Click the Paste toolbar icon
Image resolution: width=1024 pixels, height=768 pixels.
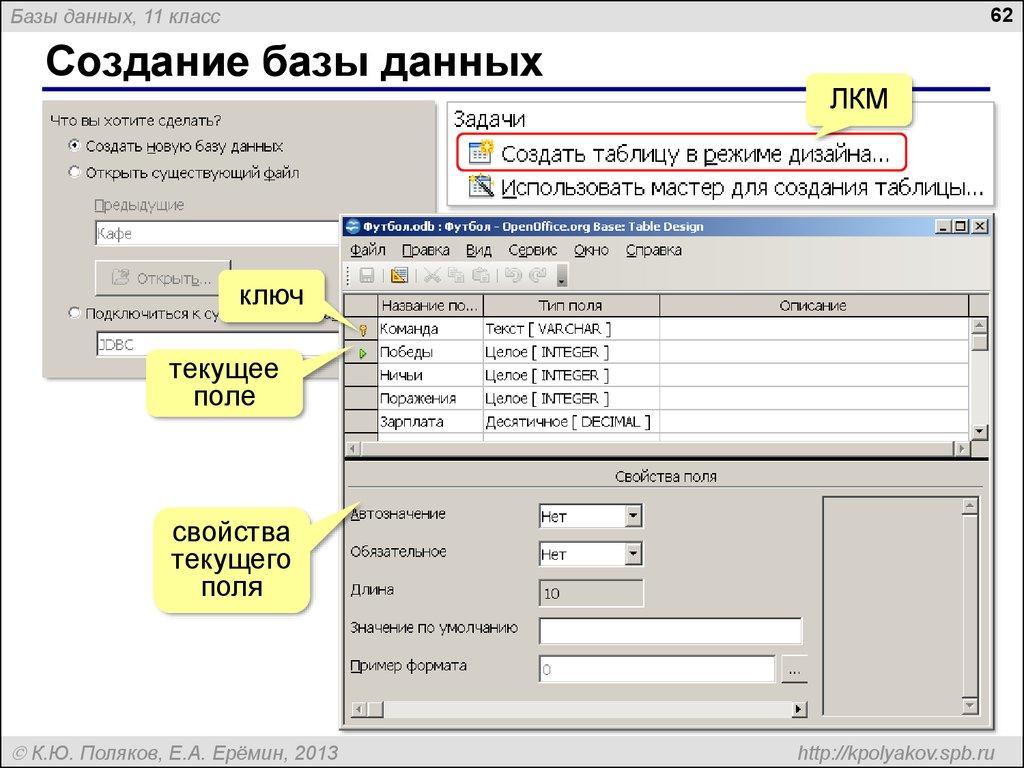point(480,274)
